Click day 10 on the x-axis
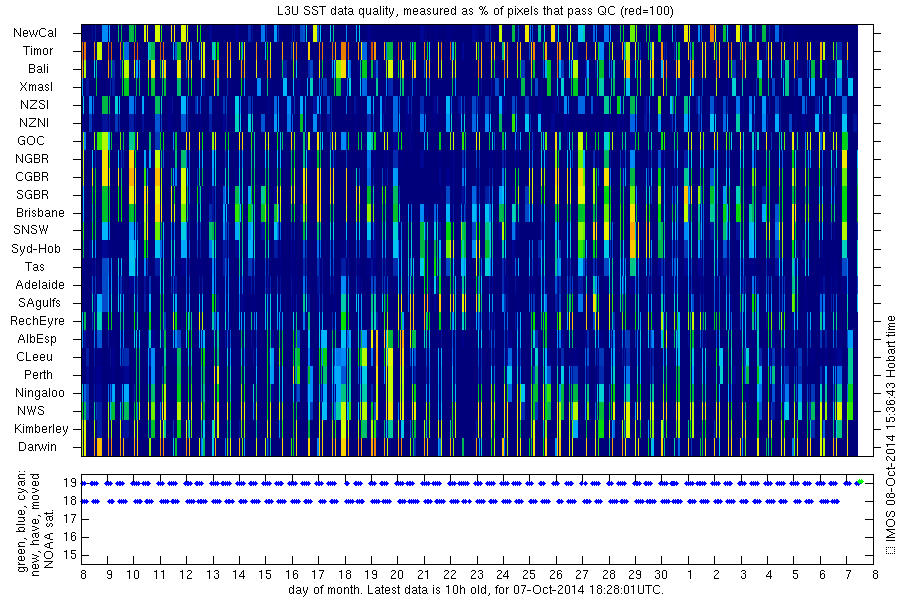 (x=133, y=575)
